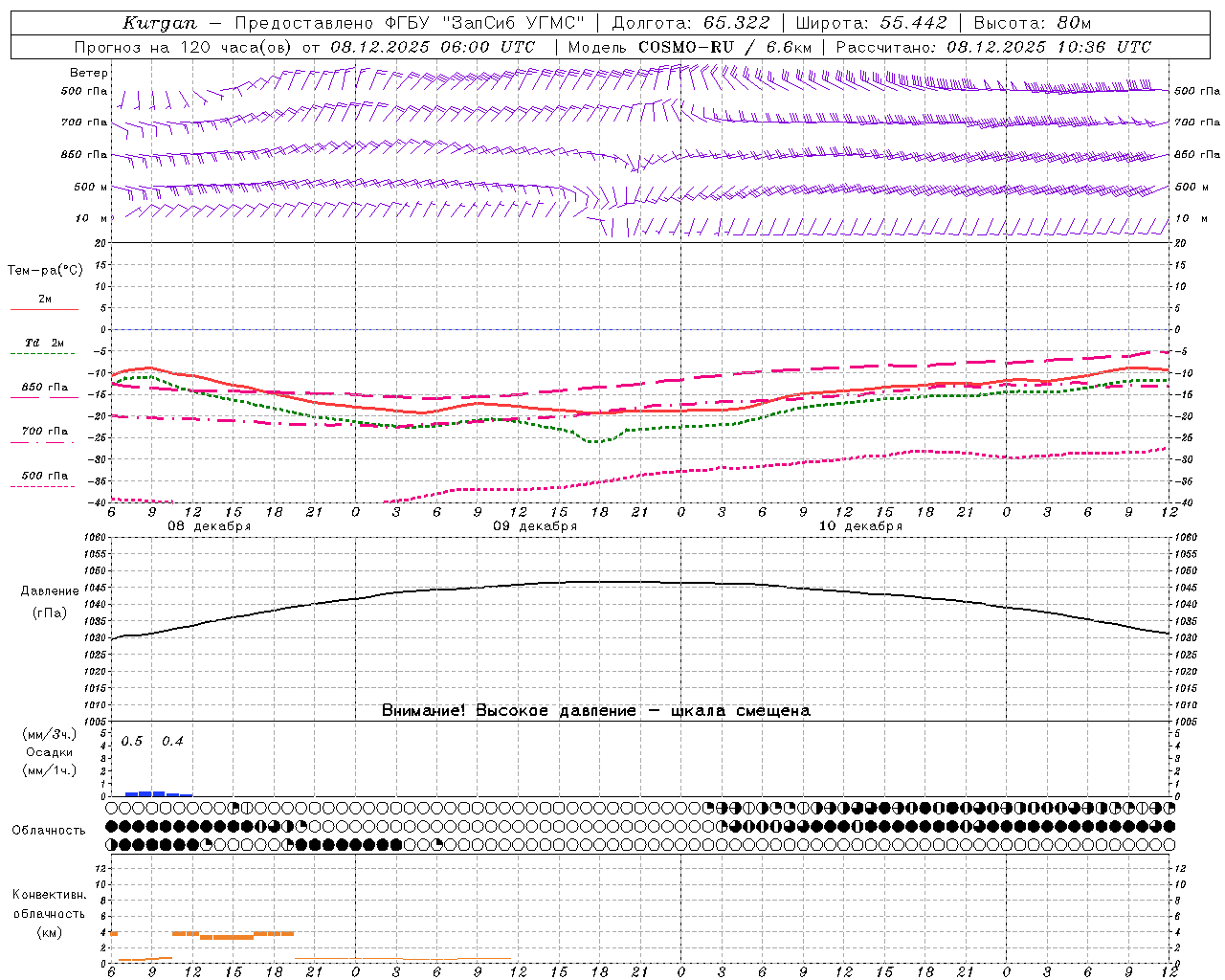The image size is (1225, 980).
Task: Click the Kurgan station name in the title
Action: click(159, 23)
